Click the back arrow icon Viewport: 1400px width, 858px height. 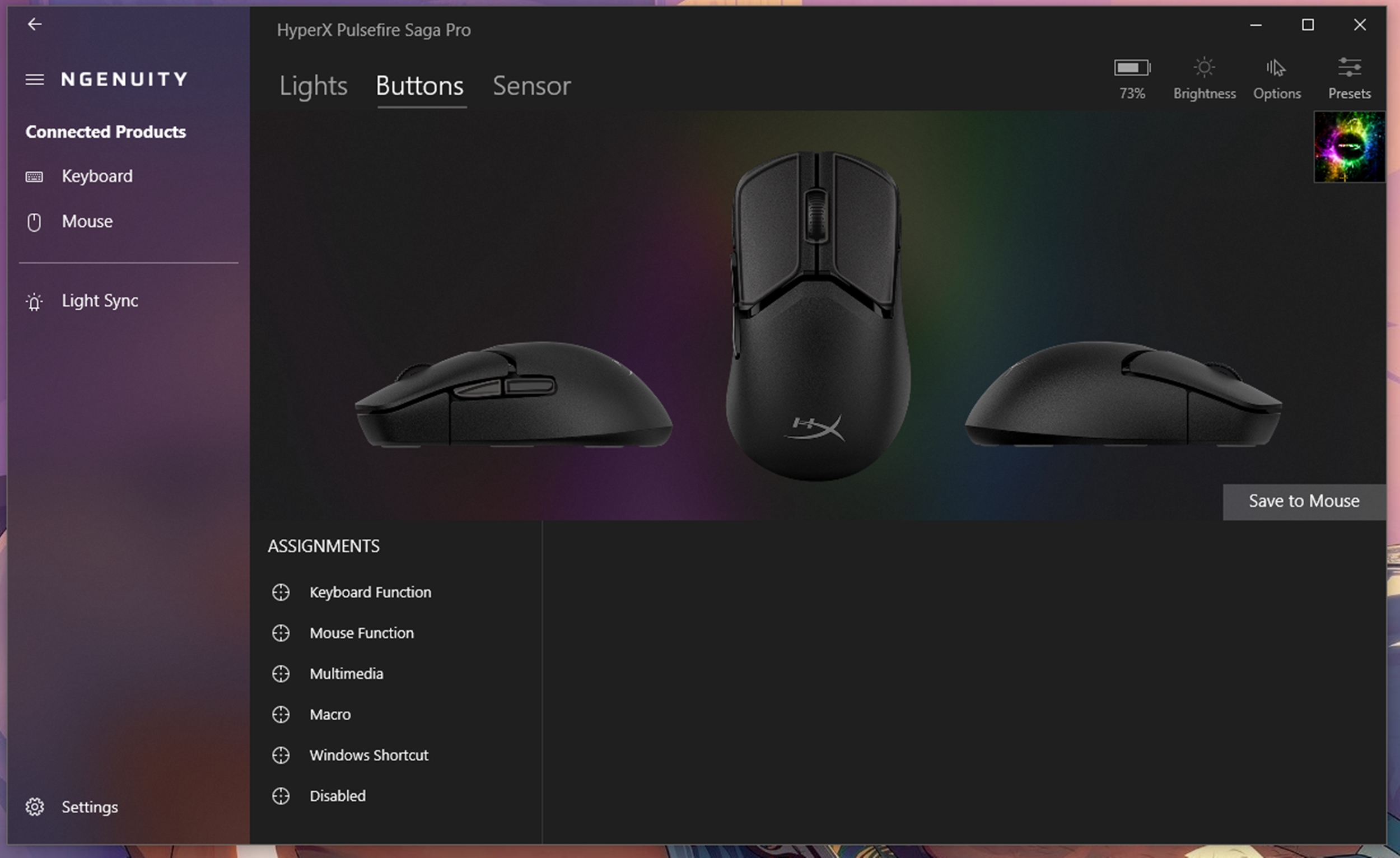point(35,24)
